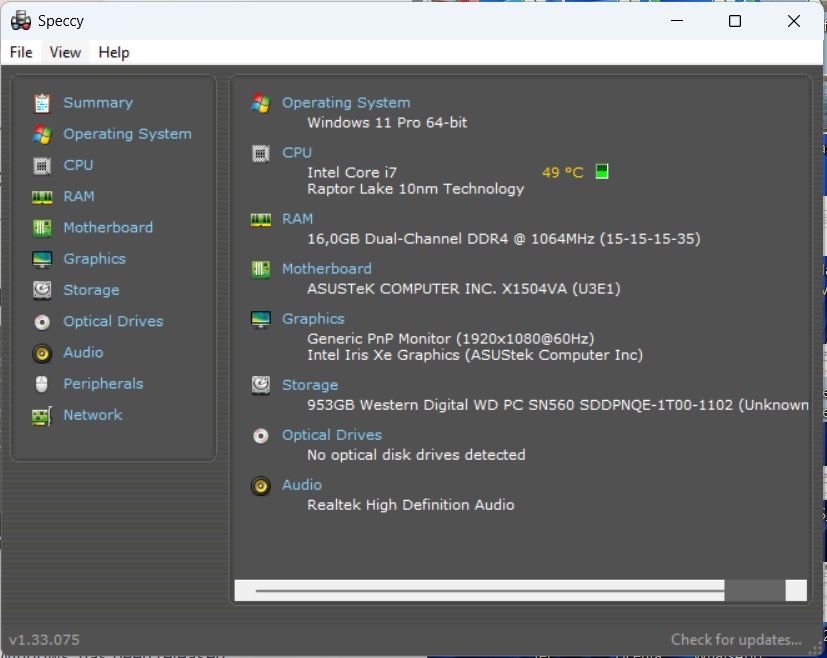
Task: Select Summary in the sidebar
Action: point(98,103)
